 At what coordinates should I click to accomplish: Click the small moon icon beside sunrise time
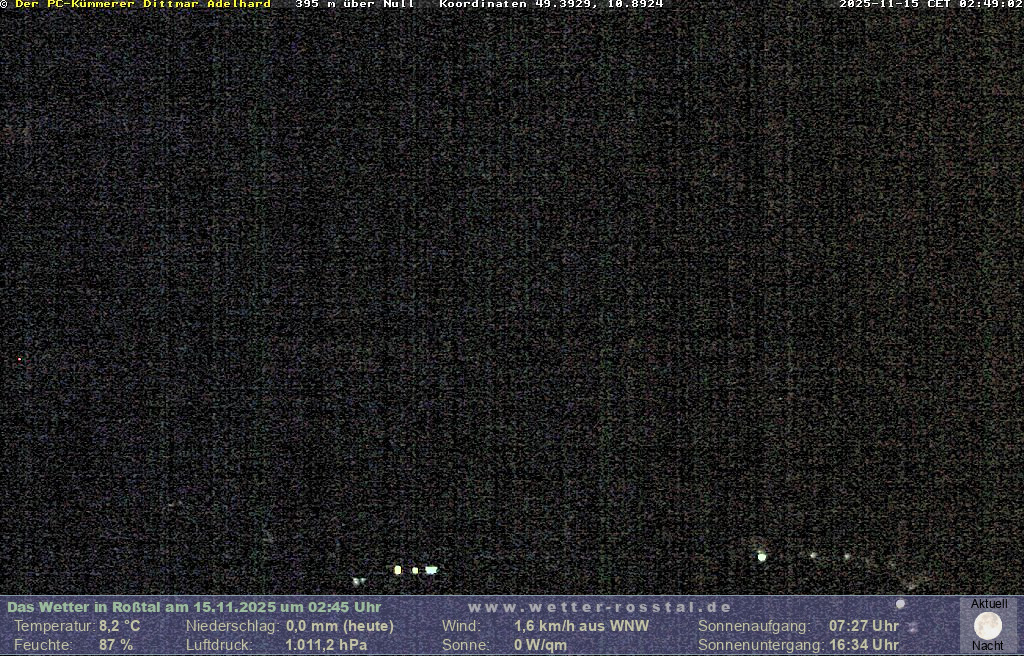point(900,604)
